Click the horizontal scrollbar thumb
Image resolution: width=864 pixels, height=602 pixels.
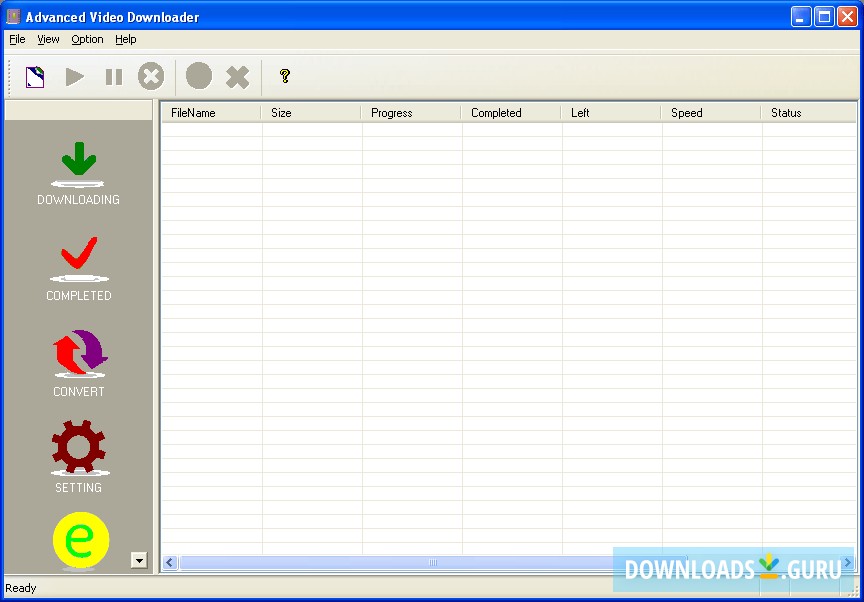[x=433, y=562]
